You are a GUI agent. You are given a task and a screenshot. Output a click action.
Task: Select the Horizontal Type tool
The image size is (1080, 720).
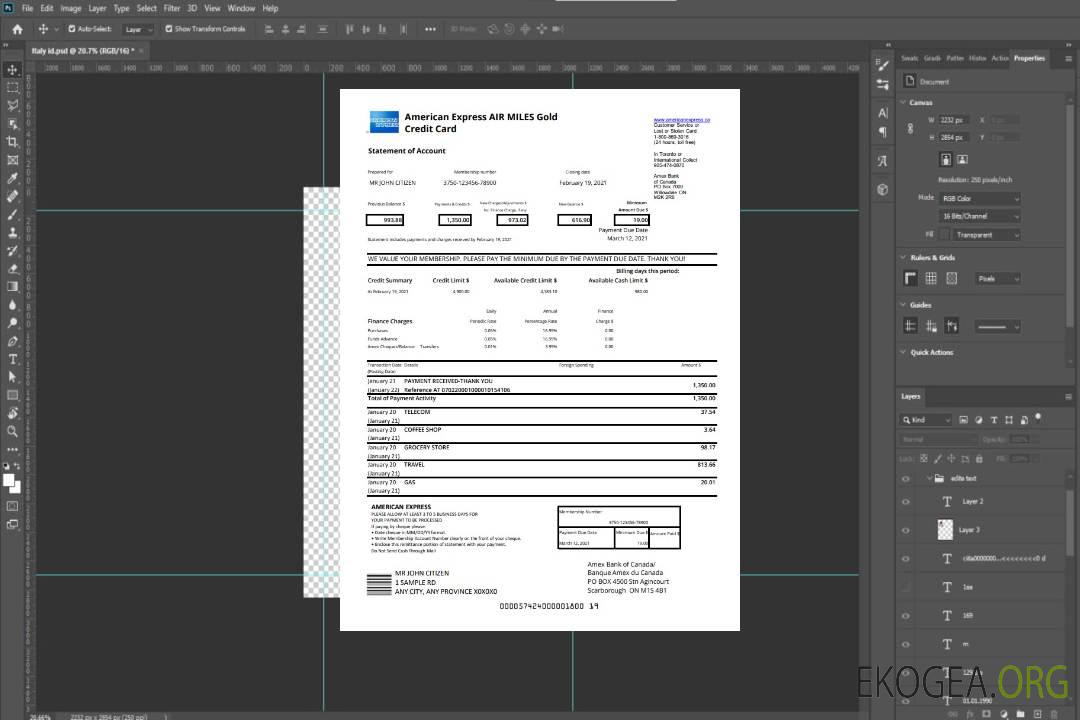(12, 359)
